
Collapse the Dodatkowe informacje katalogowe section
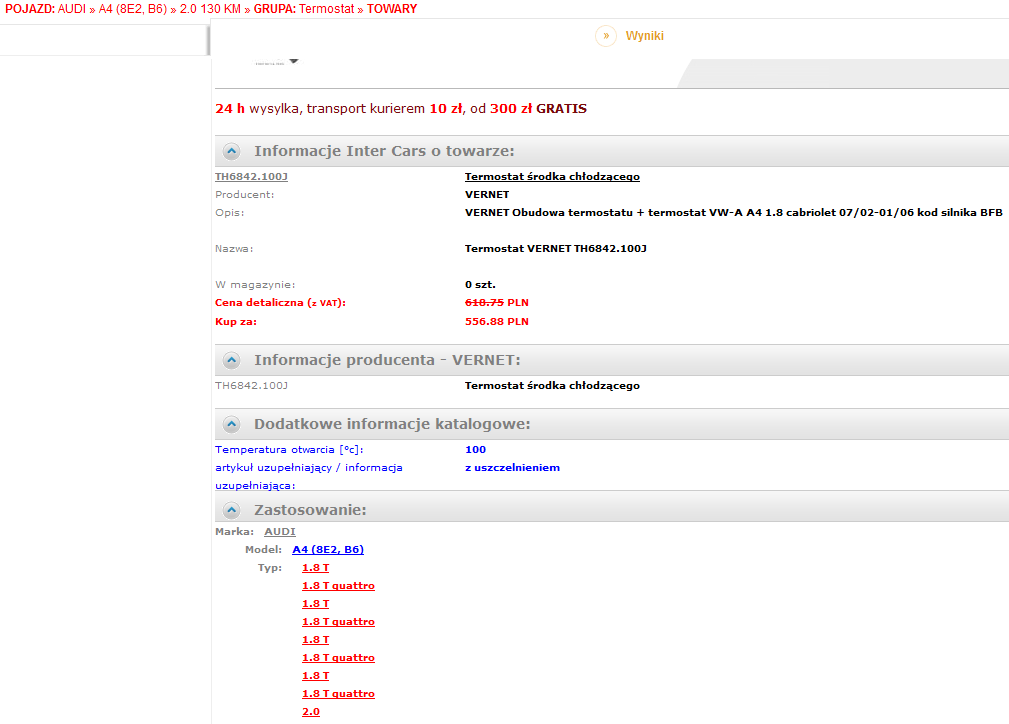pyautogui.click(x=232, y=424)
